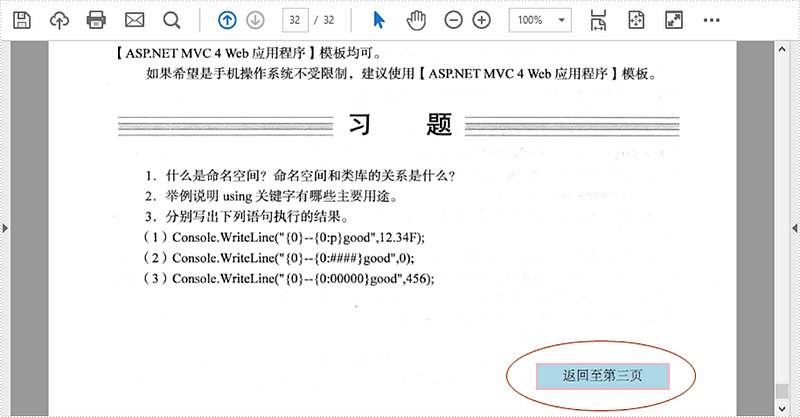Screen dimensions: 800x417
Task: Click the scrolling page display icon
Action: click(x=598, y=20)
